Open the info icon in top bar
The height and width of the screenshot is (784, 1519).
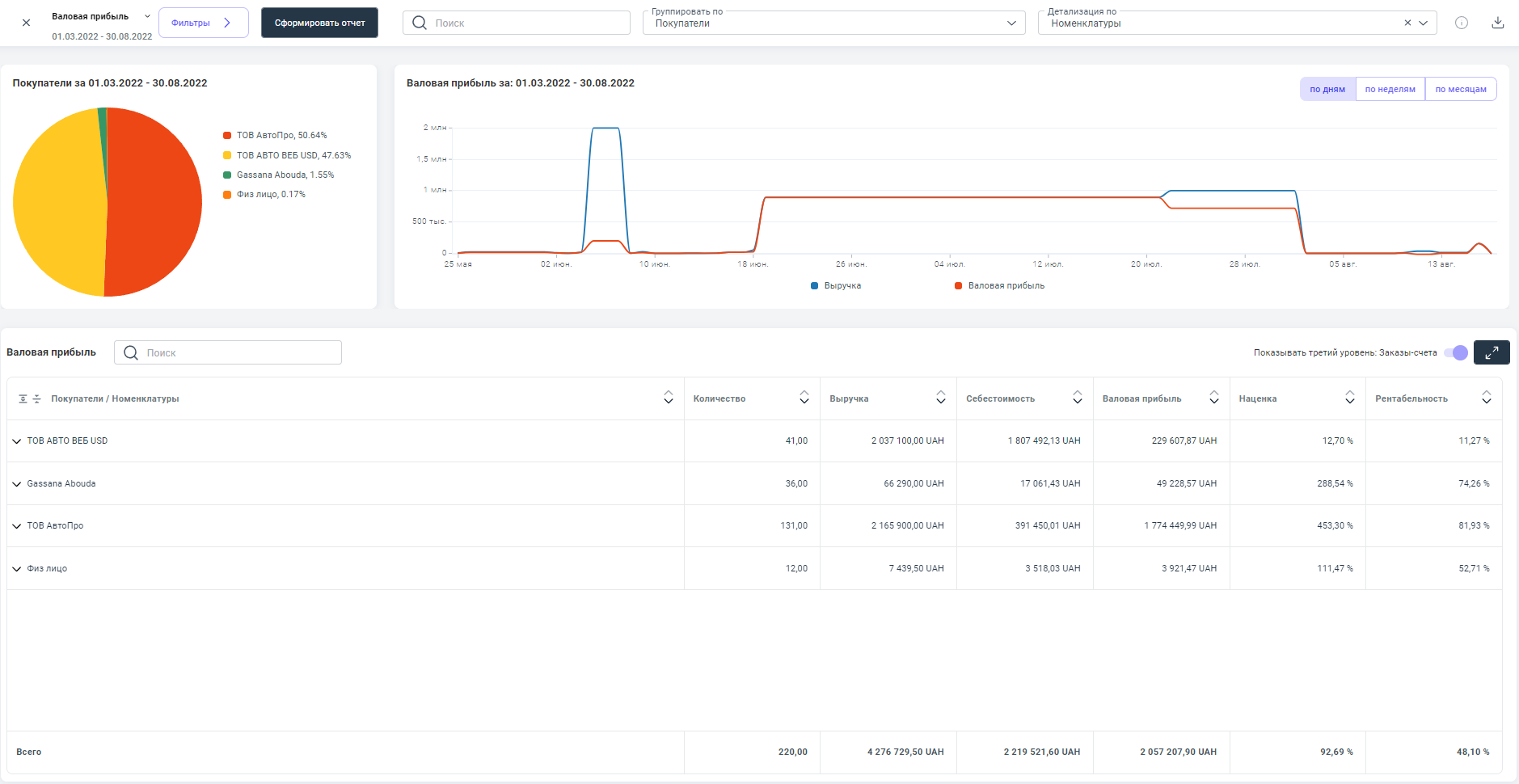click(x=1462, y=23)
